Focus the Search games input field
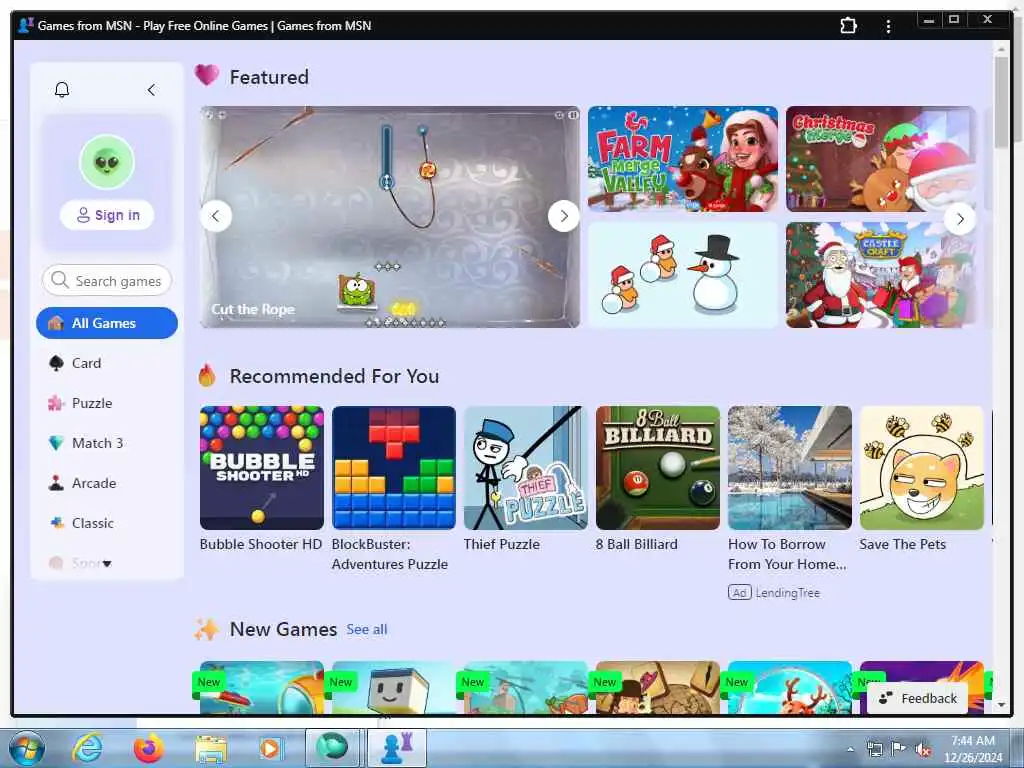Screen dimensions: 1024x768 (107, 281)
